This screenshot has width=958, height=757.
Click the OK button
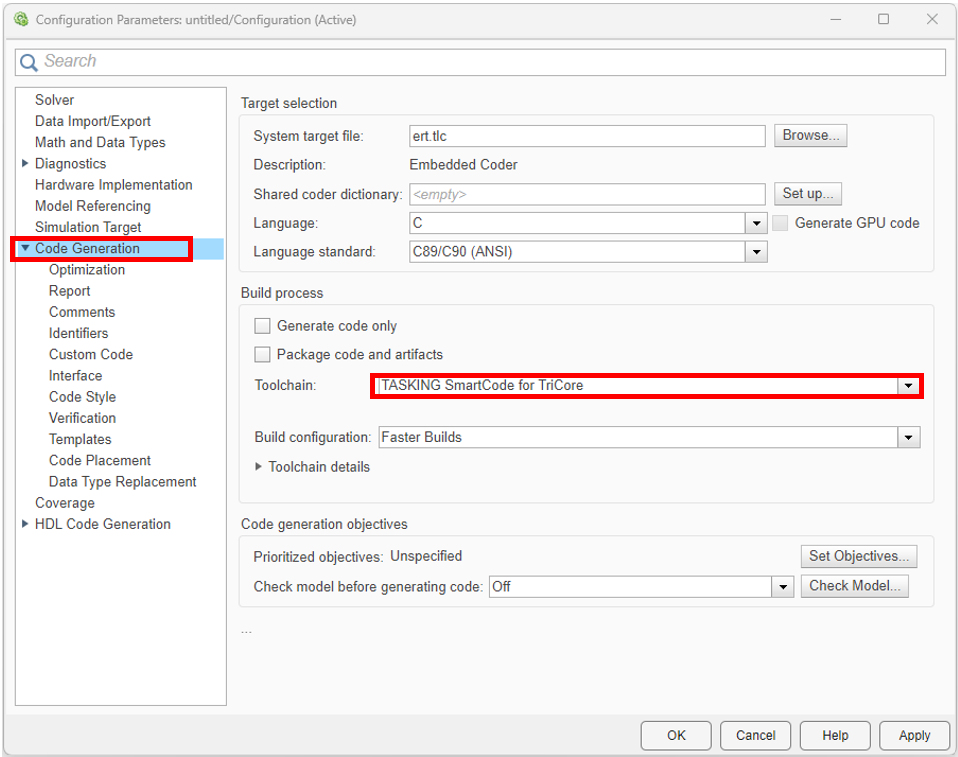tap(676, 735)
